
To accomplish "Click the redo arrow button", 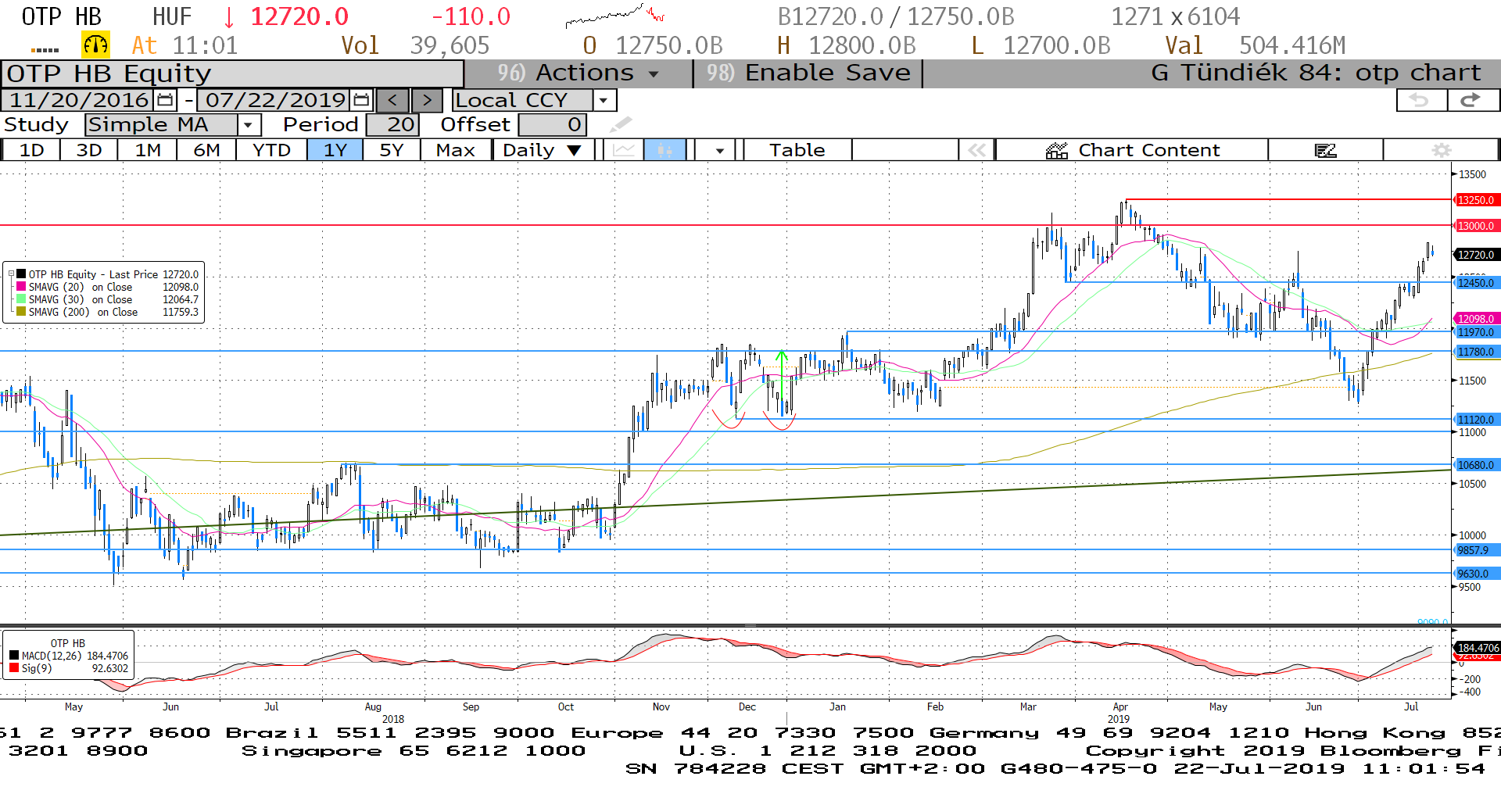I will tap(1473, 100).
